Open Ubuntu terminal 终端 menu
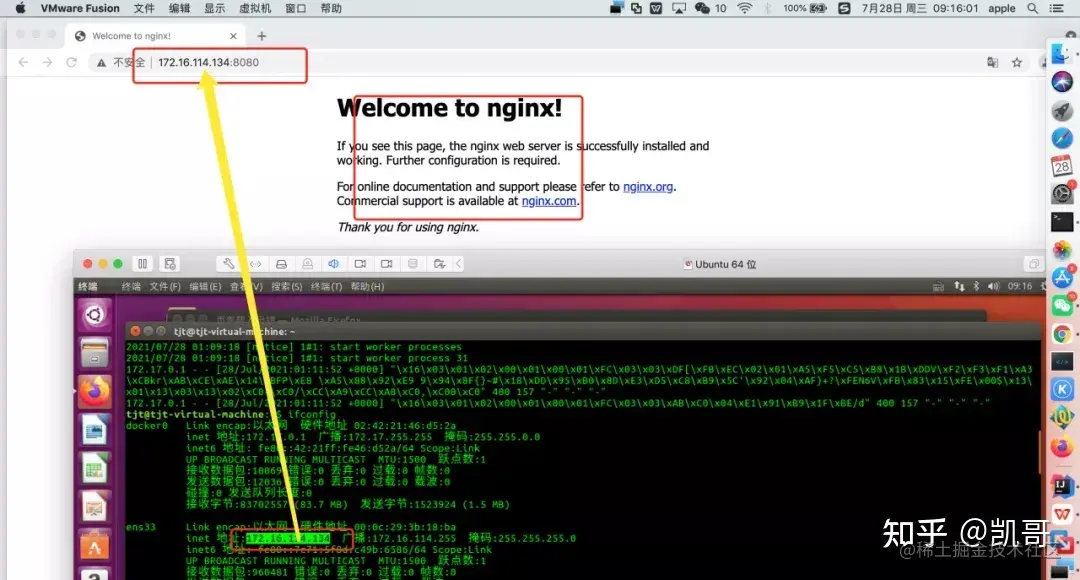 tap(131, 287)
